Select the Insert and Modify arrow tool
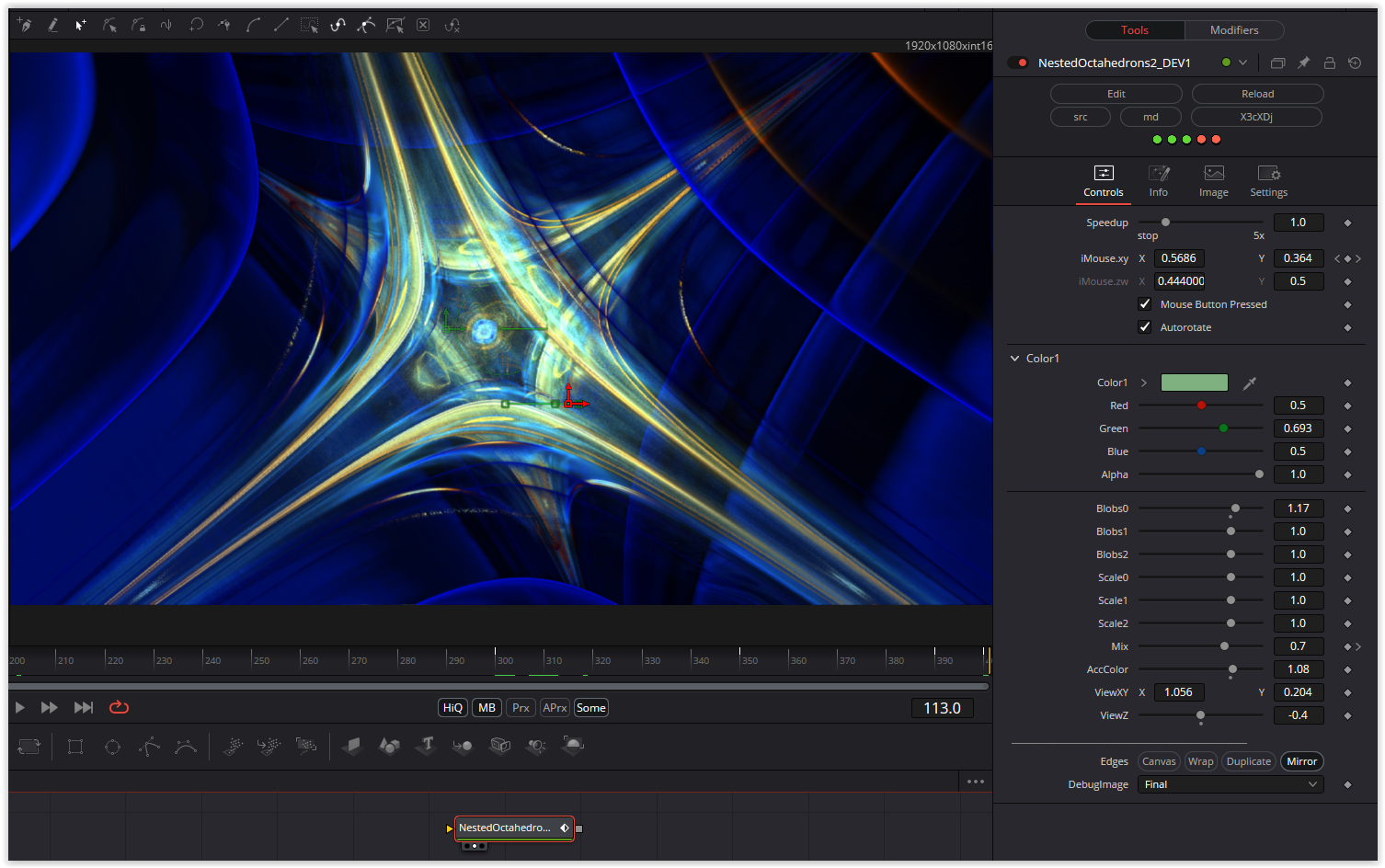 [x=81, y=25]
